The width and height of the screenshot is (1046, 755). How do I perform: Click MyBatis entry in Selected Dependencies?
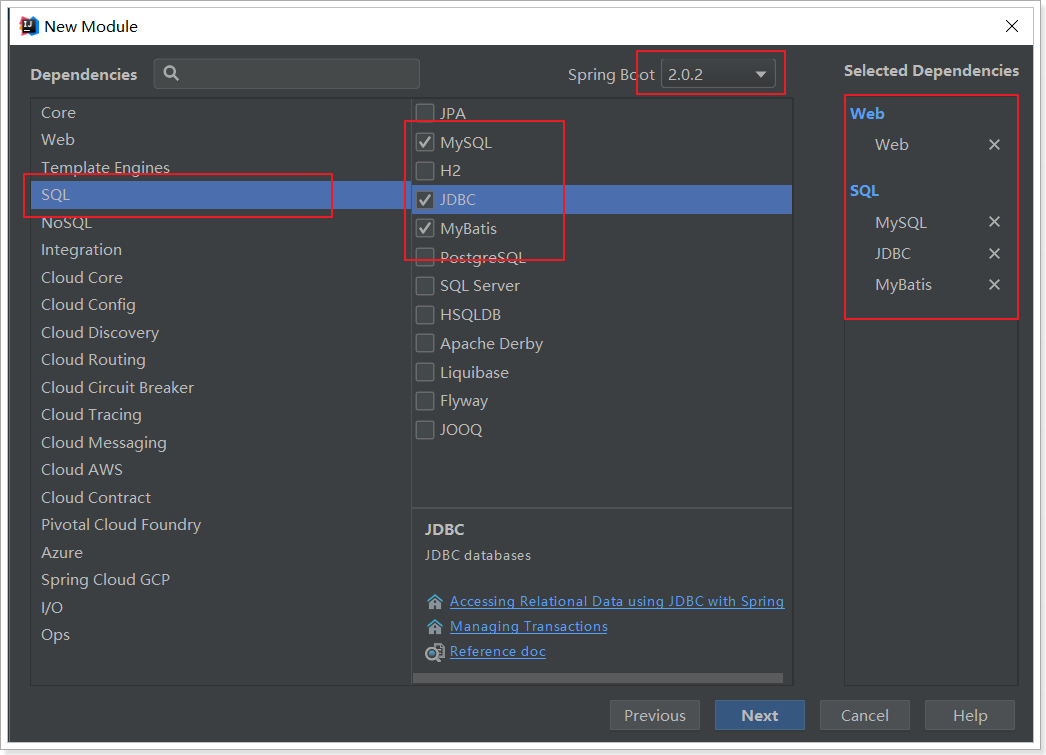(903, 285)
